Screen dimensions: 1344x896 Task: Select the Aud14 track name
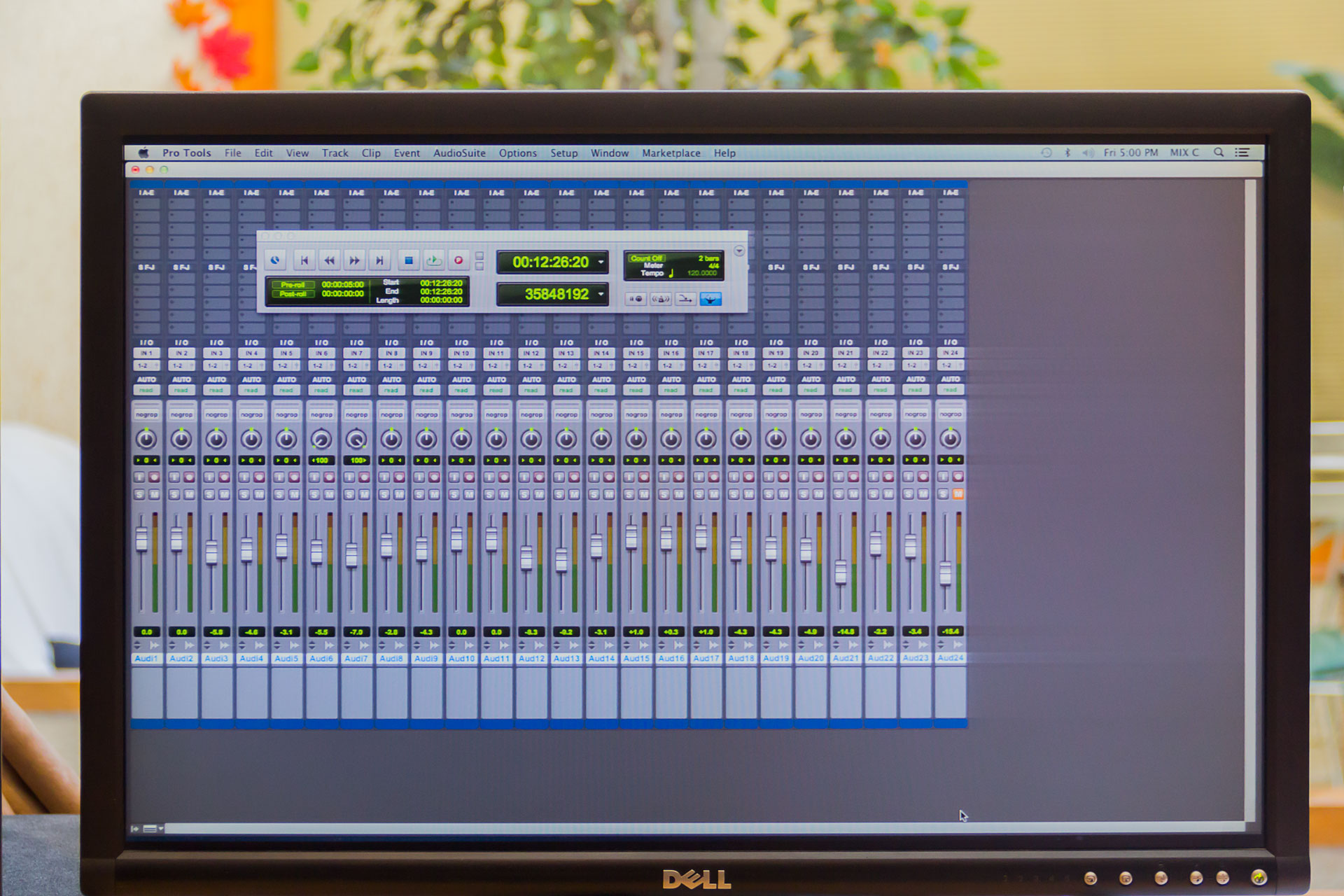coord(601,659)
